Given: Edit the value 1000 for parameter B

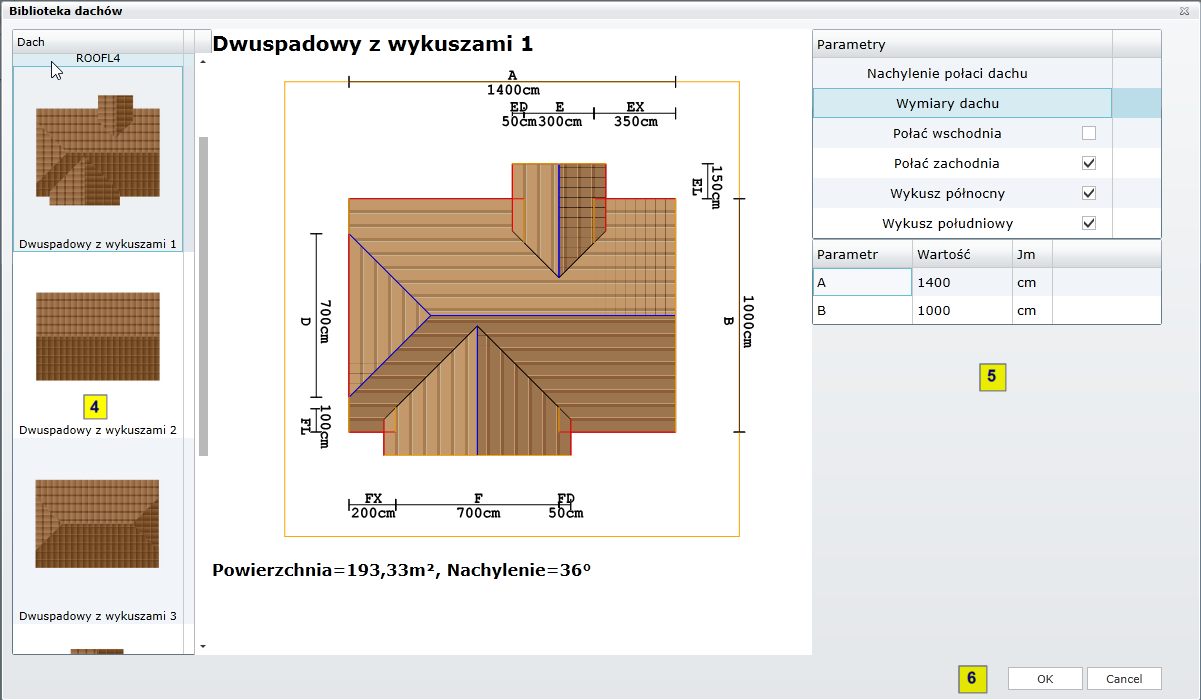Looking at the screenshot, I should pyautogui.click(x=961, y=311).
